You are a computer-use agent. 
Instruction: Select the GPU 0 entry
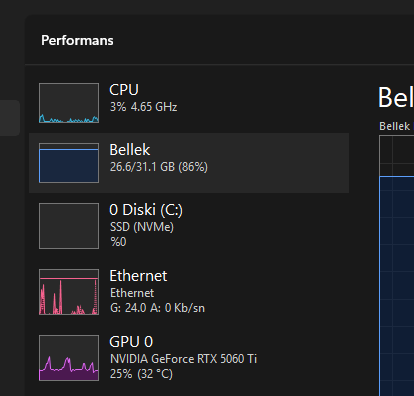pos(189,358)
